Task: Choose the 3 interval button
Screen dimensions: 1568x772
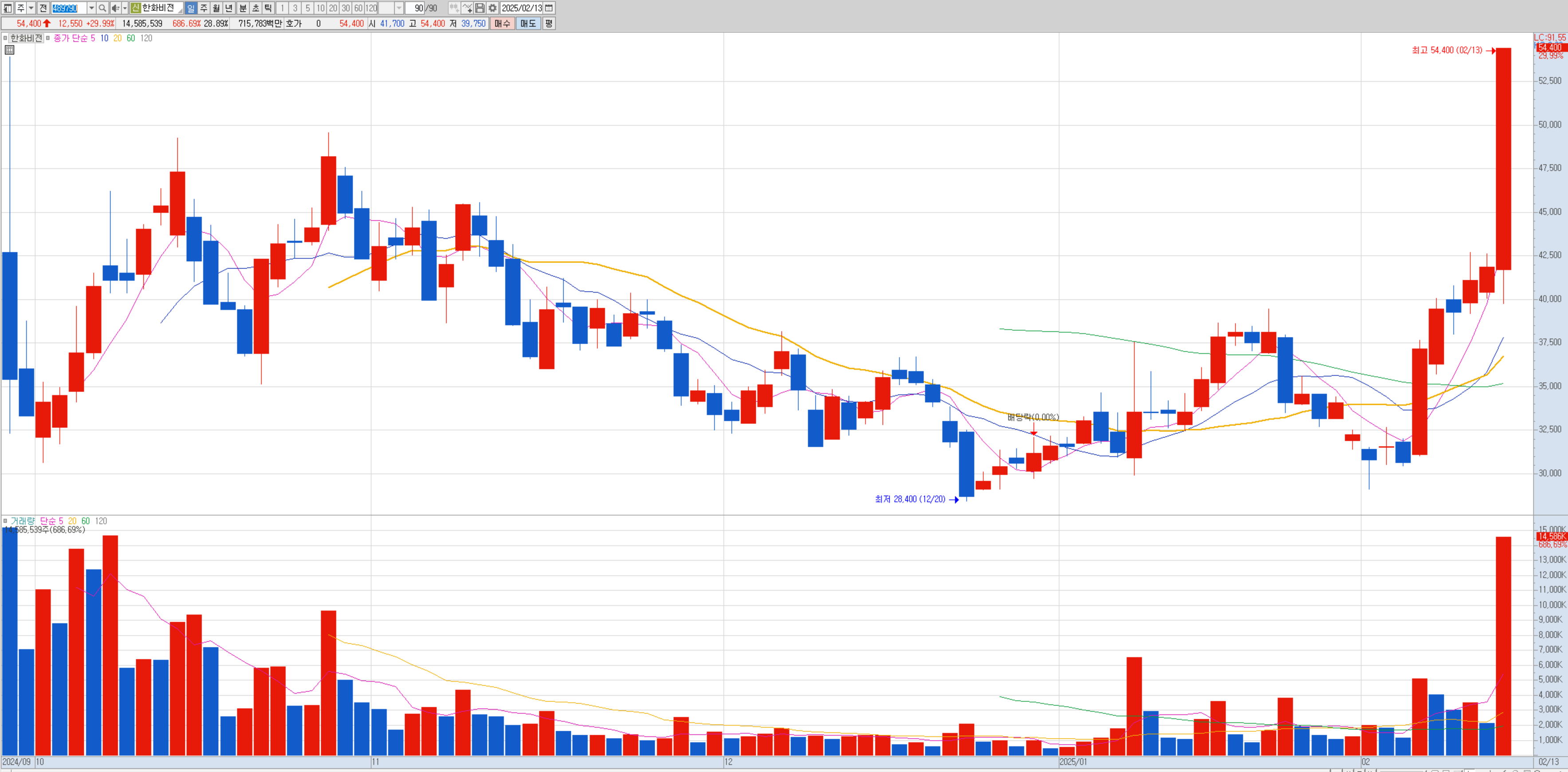Action: click(x=295, y=8)
